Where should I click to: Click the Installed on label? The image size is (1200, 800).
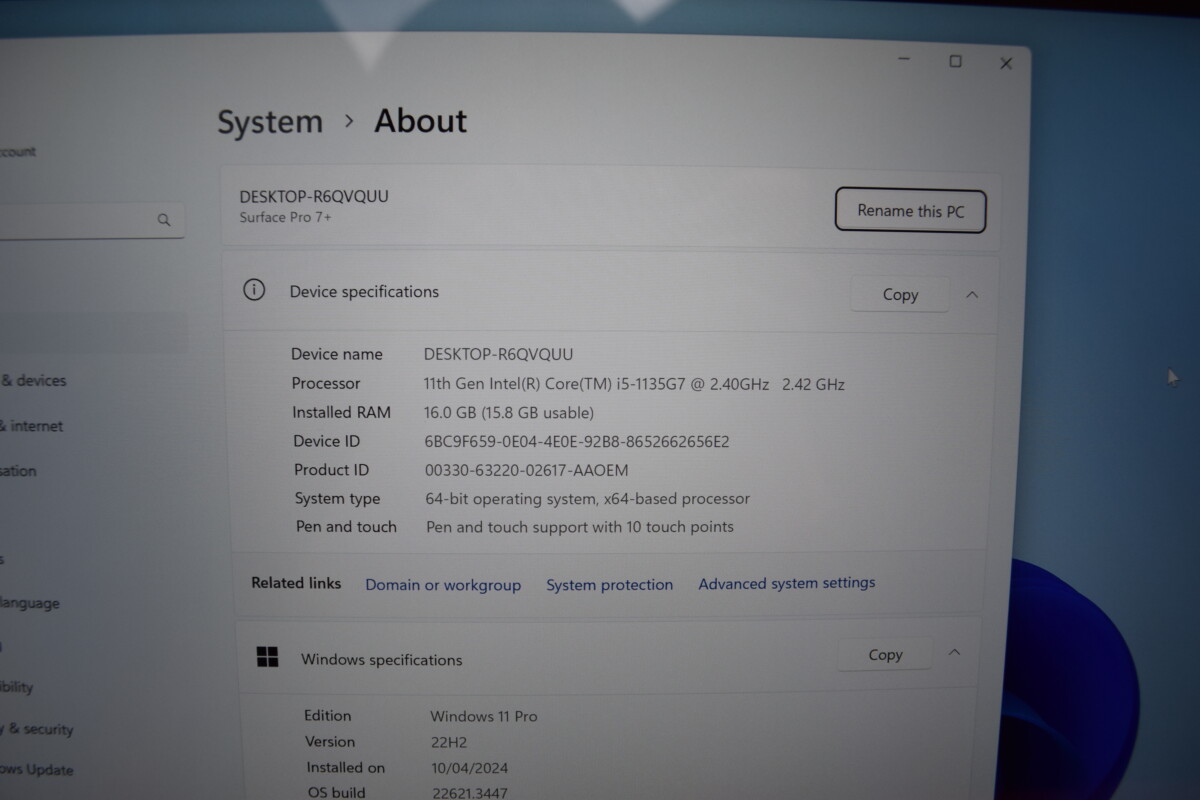[x=345, y=768]
